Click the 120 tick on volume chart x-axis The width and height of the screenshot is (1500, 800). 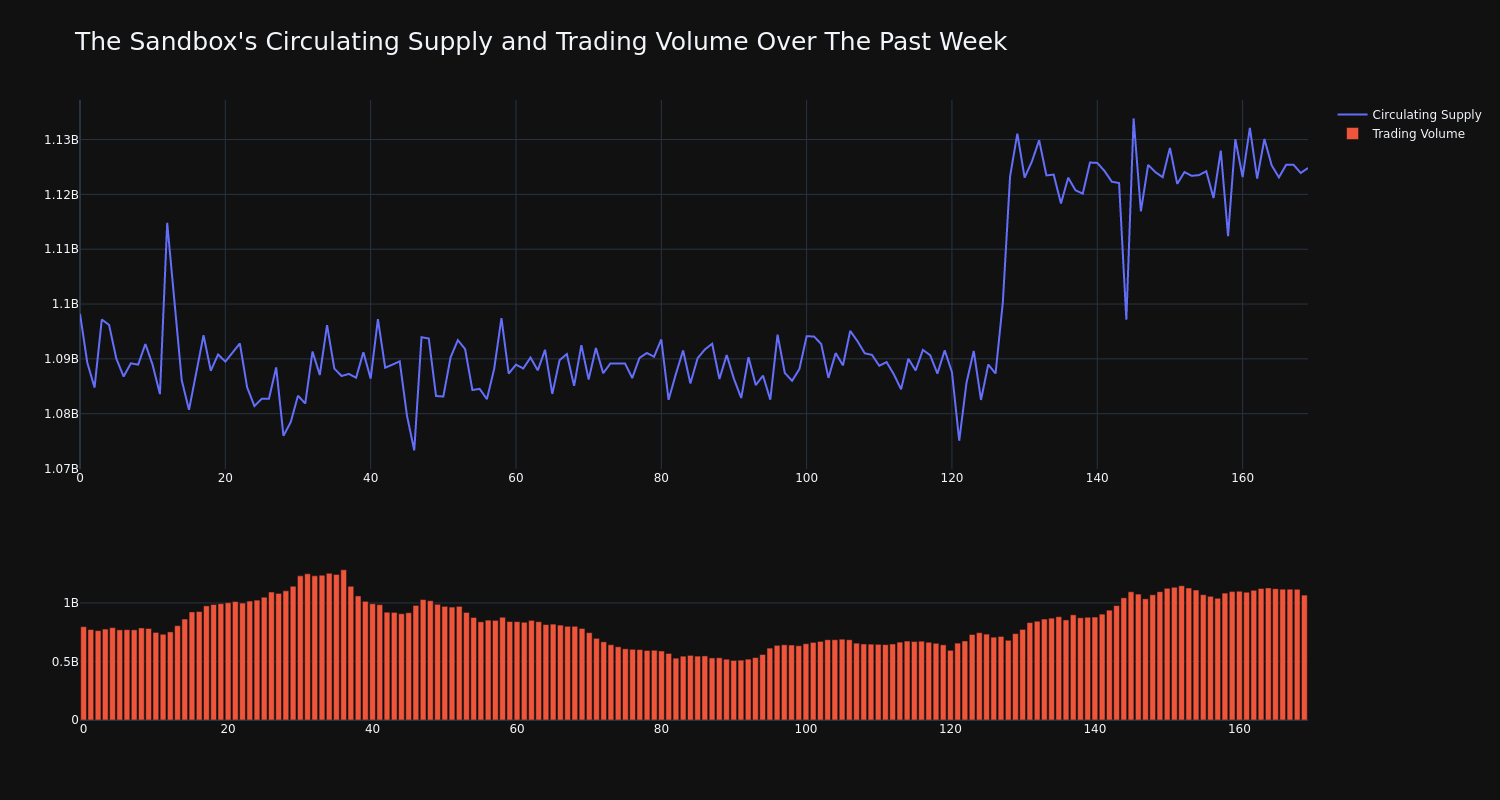950,729
